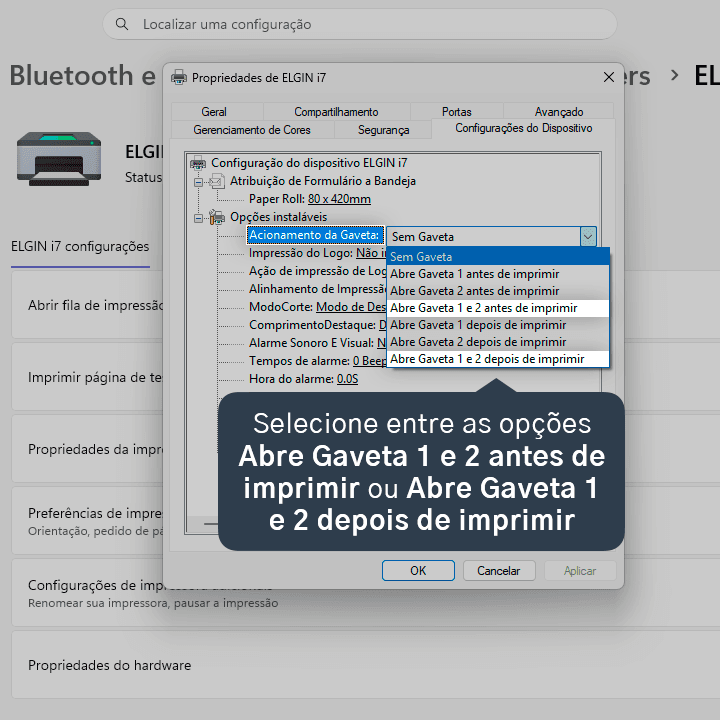Select Configurações do Dispositivo tab

tap(523, 128)
